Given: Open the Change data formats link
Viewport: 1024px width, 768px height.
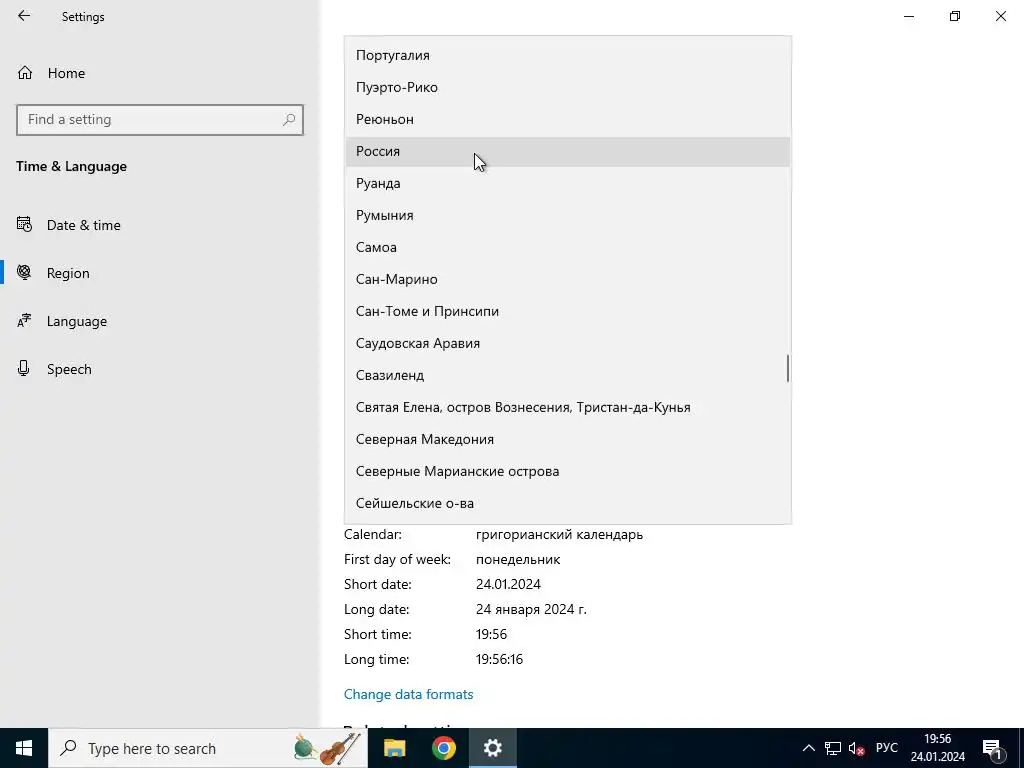Looking at the screenshot, I should point(408,694).
